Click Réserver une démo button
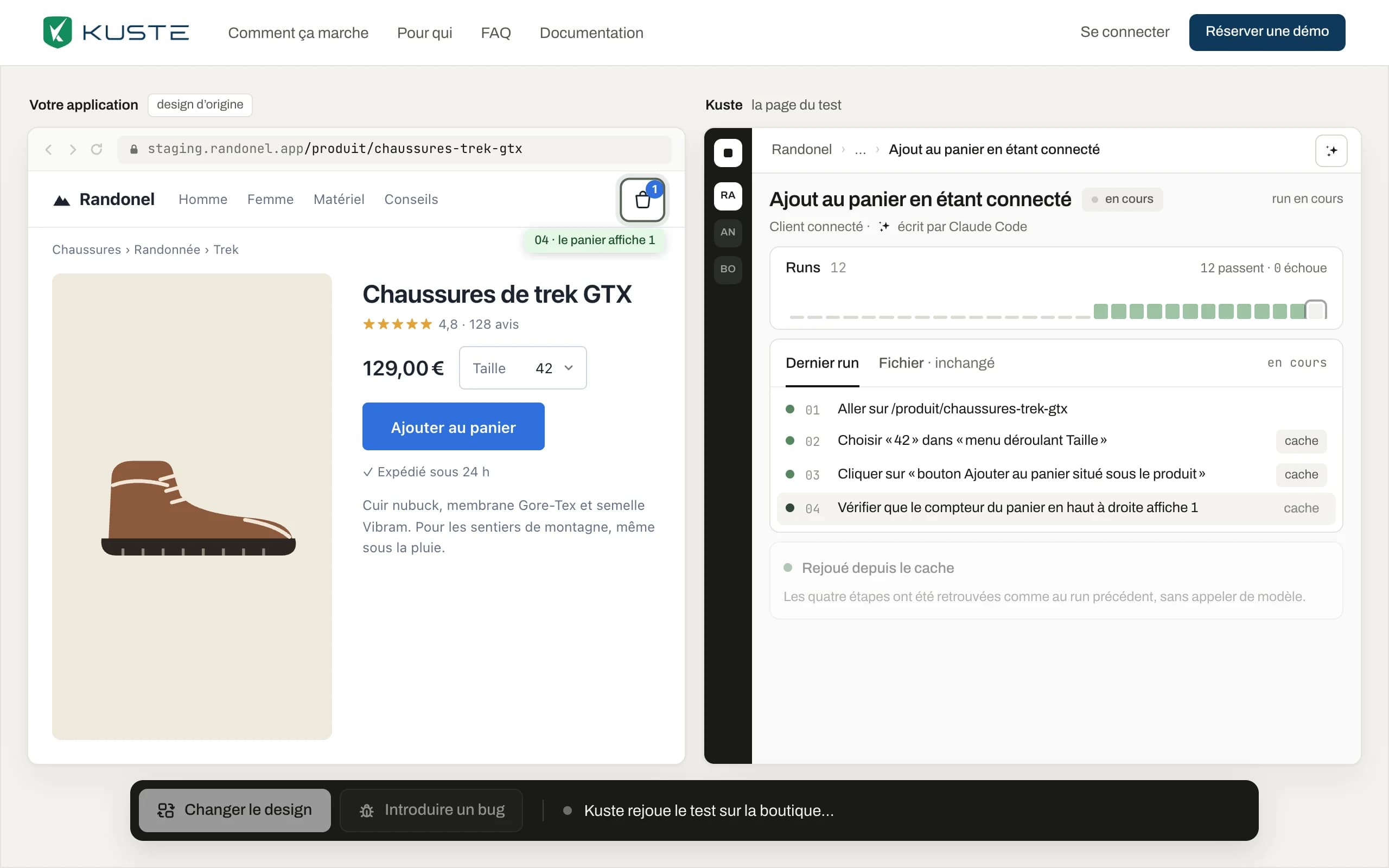Image resolution: width=1389 pixels, height=868 pixels. tap(1267, 32)
